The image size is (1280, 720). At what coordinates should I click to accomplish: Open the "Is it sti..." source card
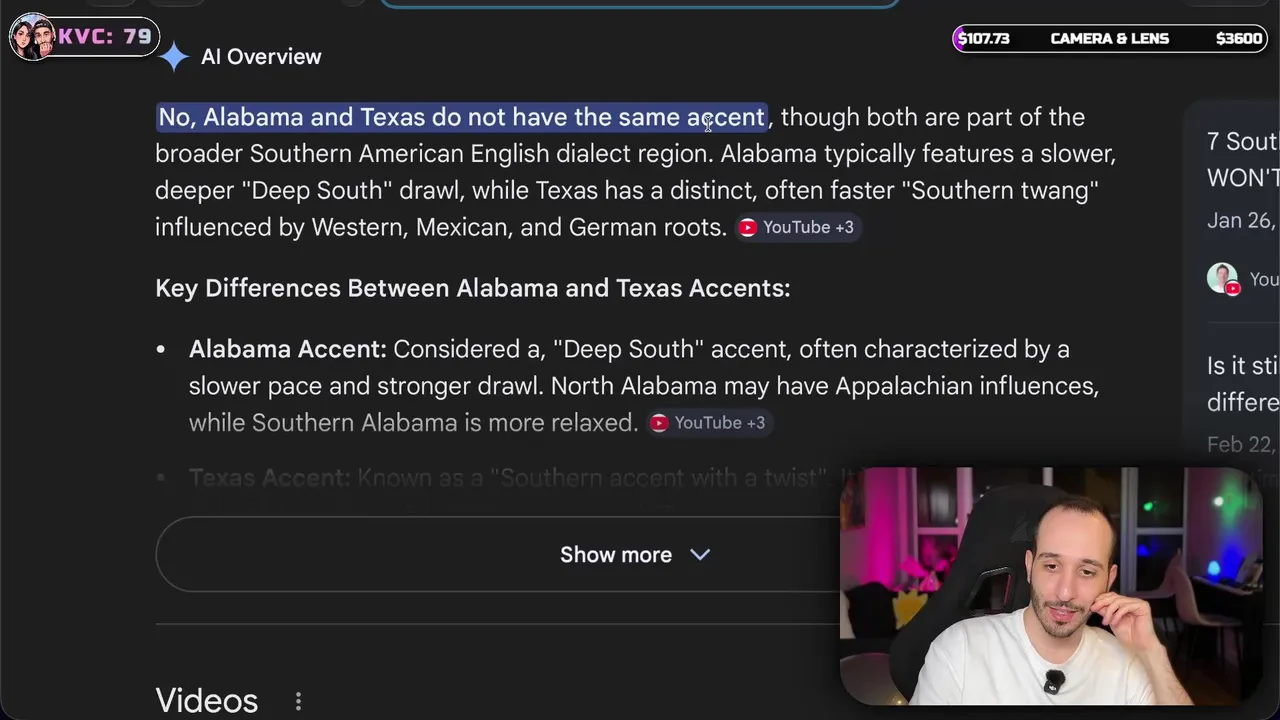click(1242, 384)
